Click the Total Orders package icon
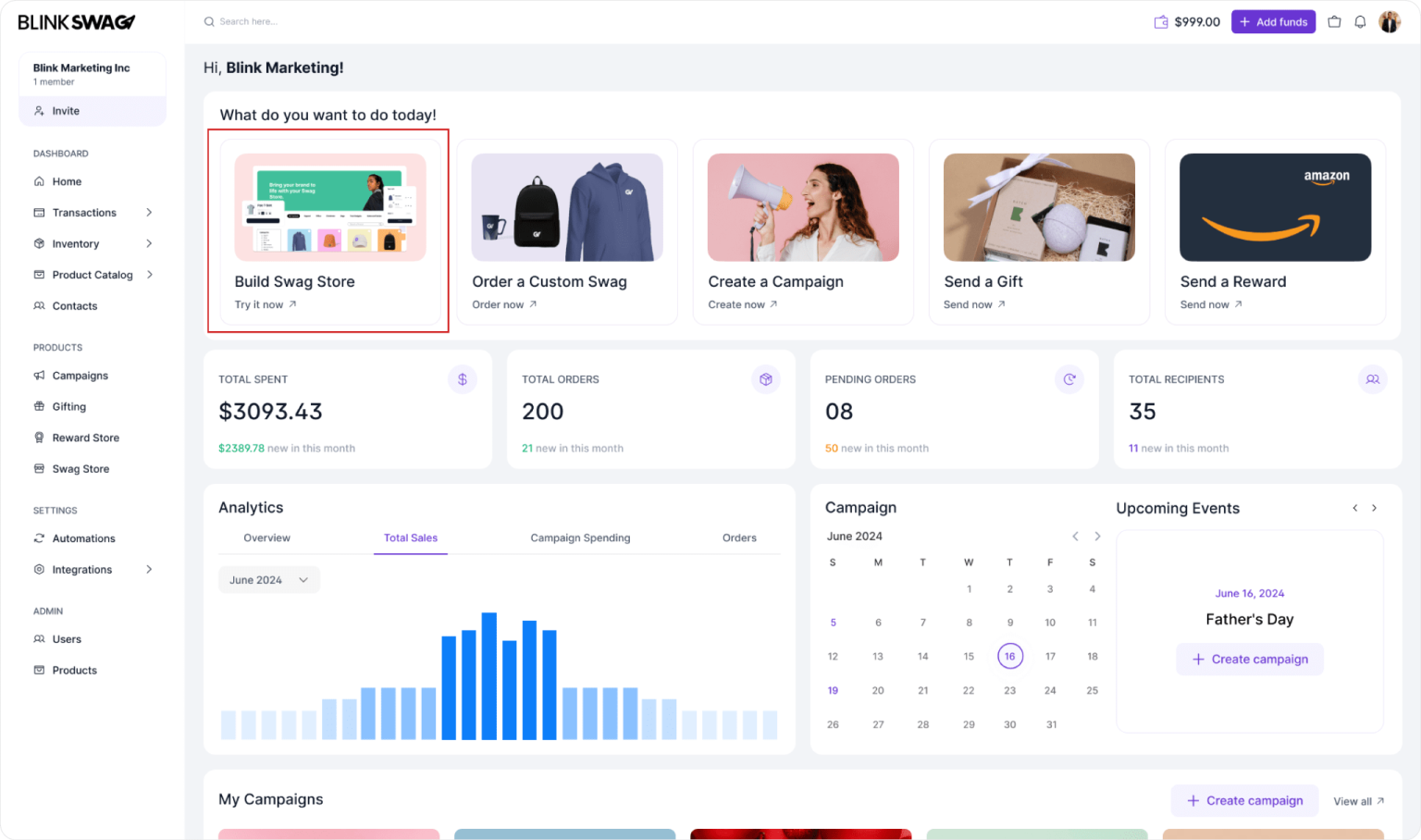Screen dimensions: 1421x840 coord(766,379)
